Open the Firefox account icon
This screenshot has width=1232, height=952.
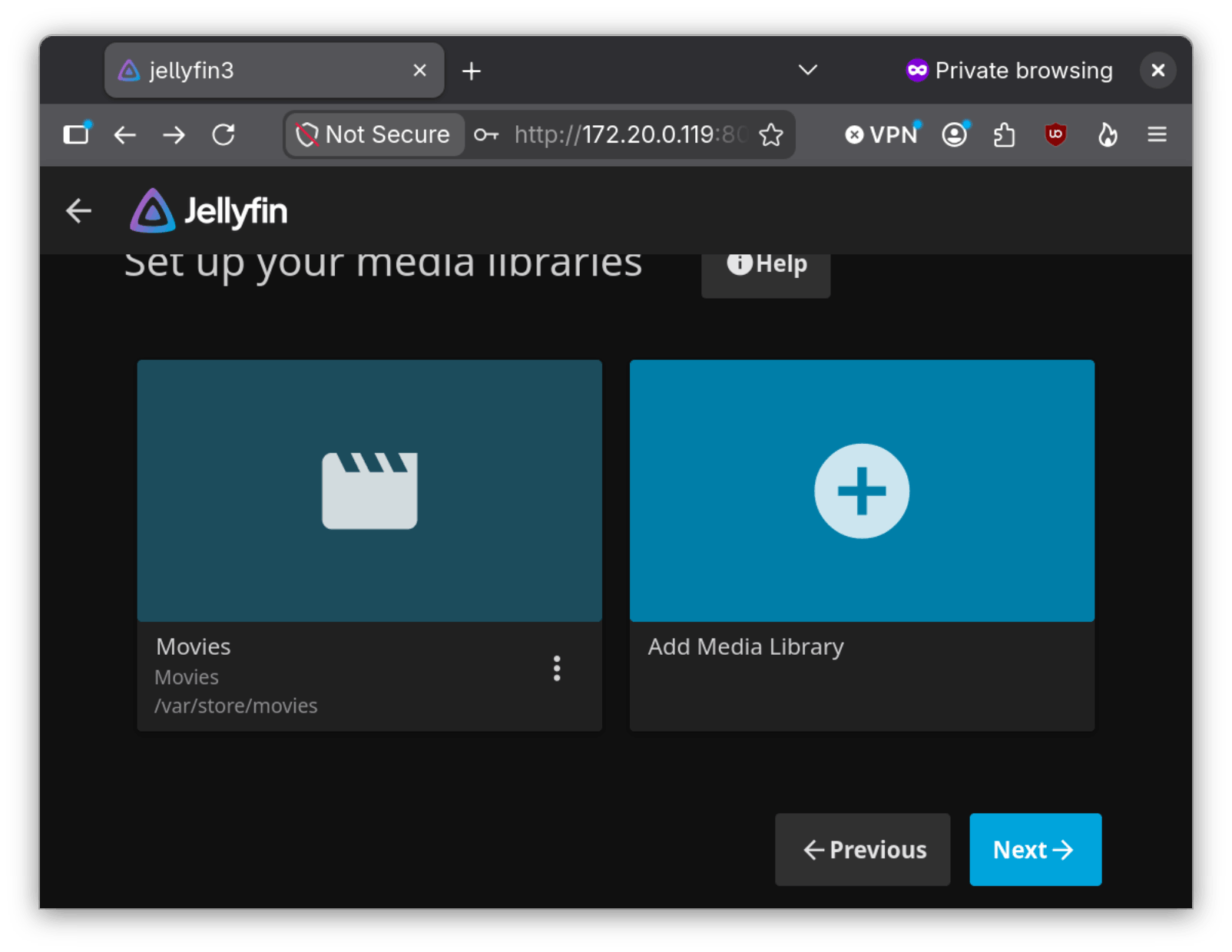[x=955, y=135]
